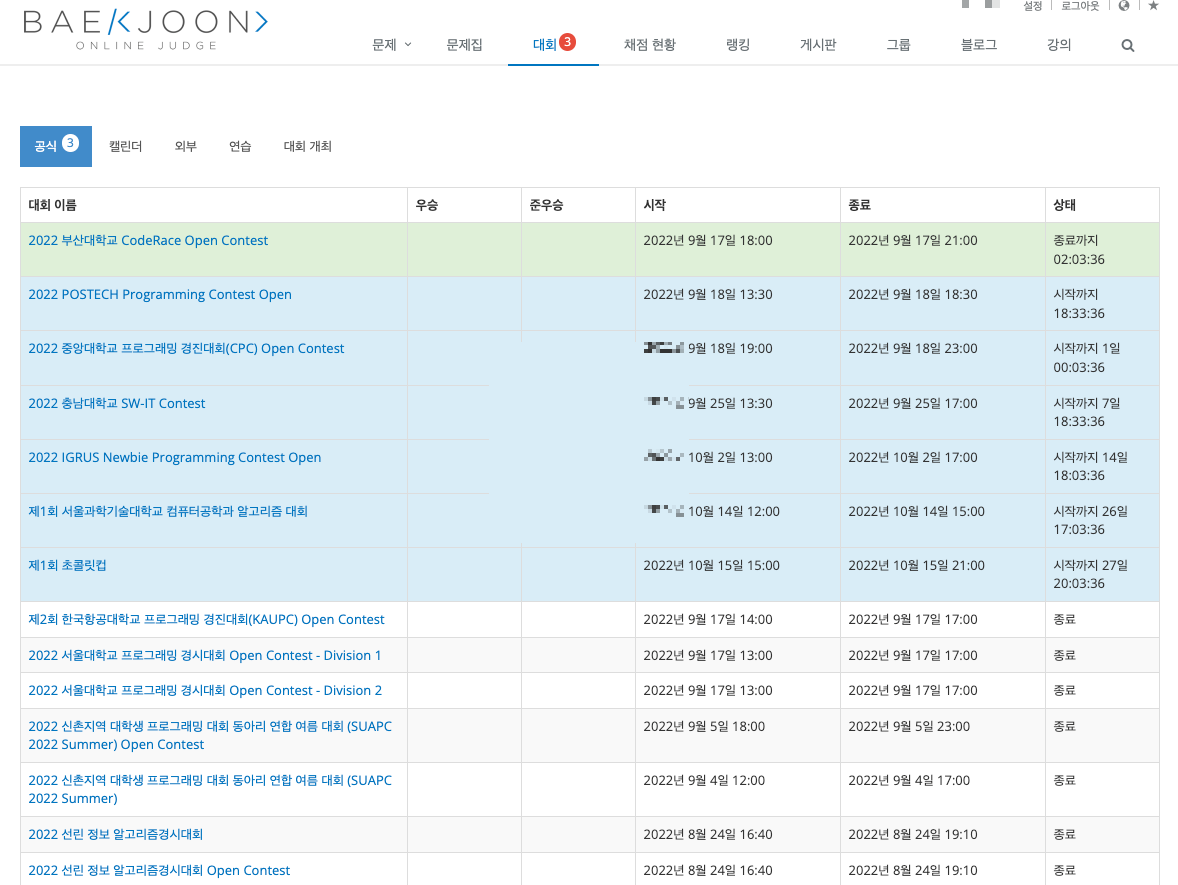
Task: Open the 랭킹 menu
Action: (738, 45)
